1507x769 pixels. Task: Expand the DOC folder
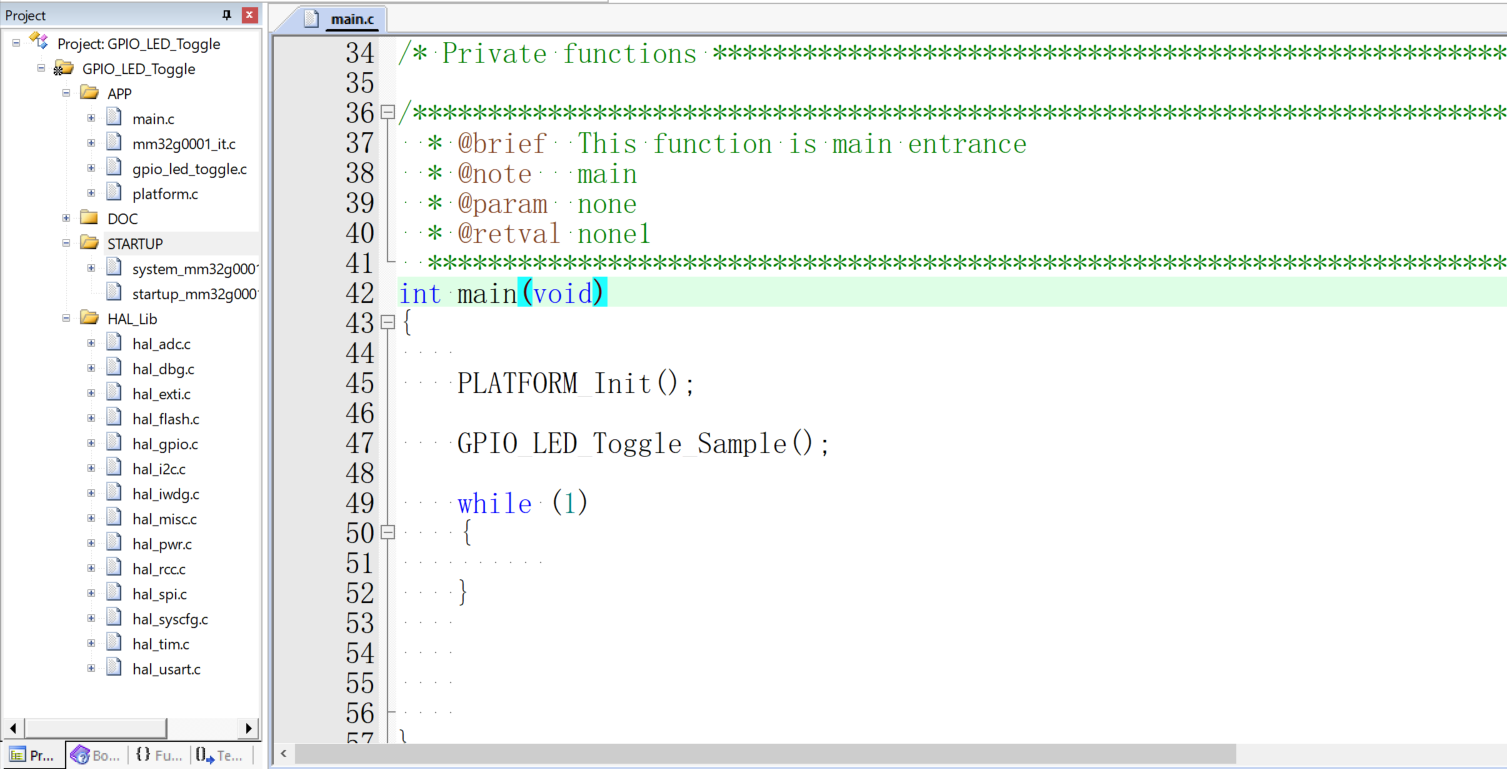66,218
